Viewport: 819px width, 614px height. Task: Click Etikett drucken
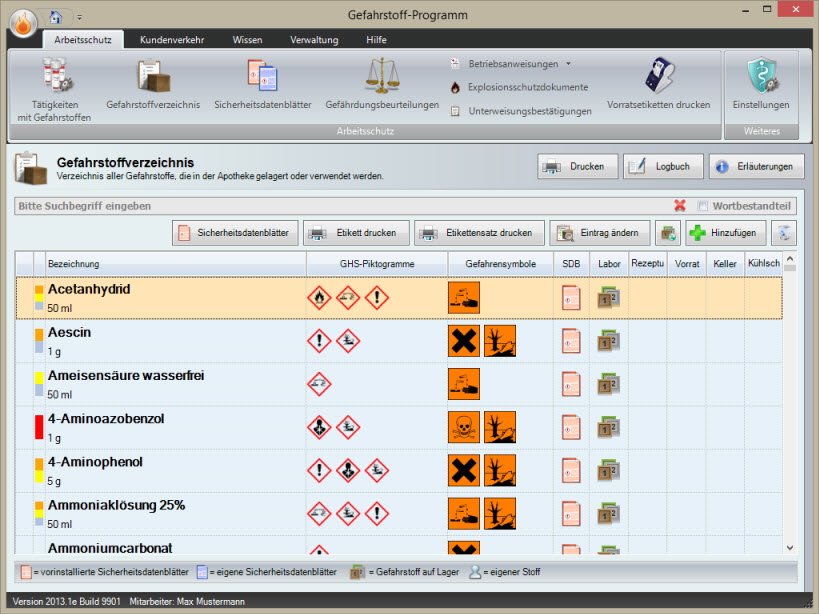[x=356, y=233]
